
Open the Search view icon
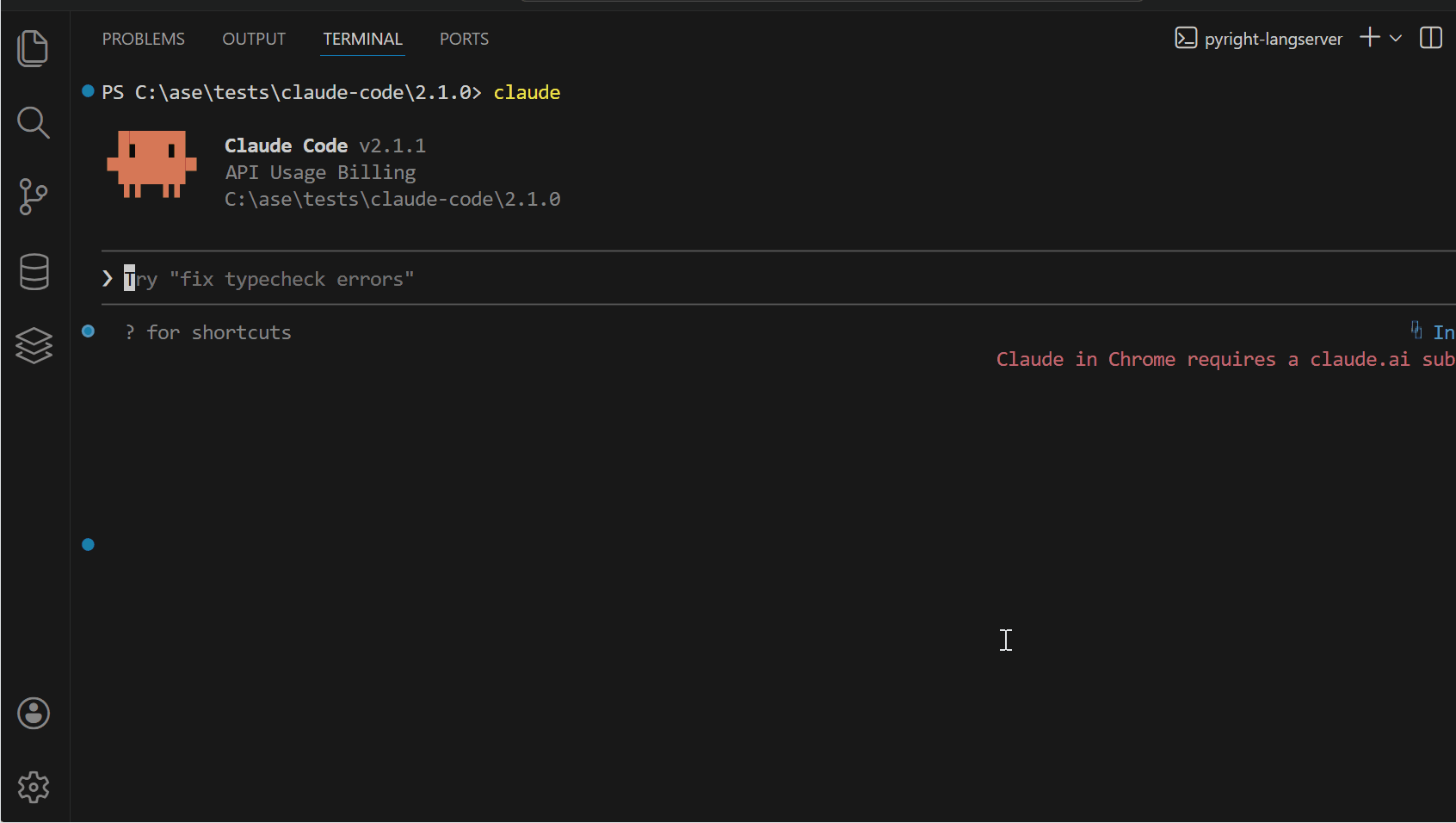[34, 122]
